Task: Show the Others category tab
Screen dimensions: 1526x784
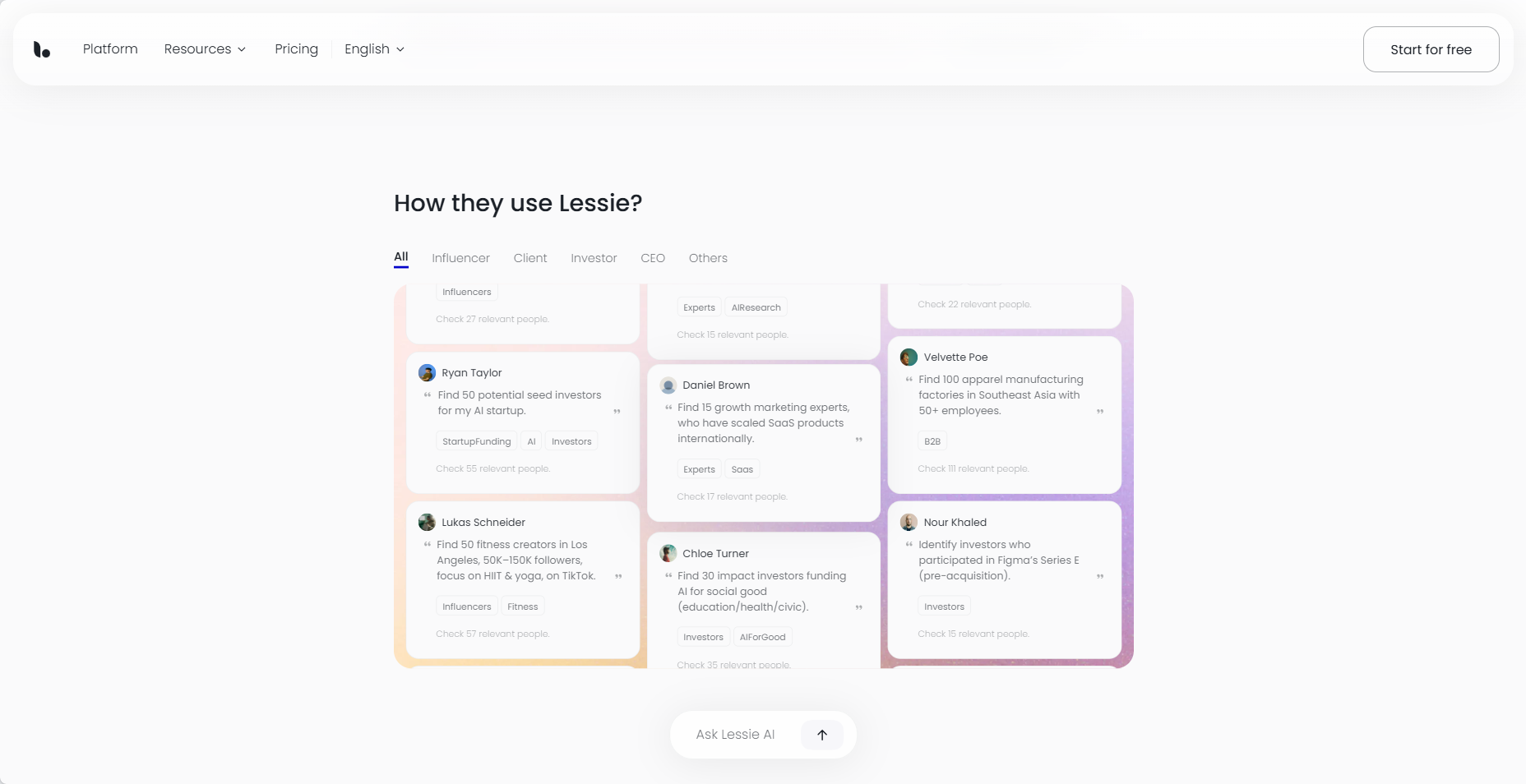Action: pos(708,258)
